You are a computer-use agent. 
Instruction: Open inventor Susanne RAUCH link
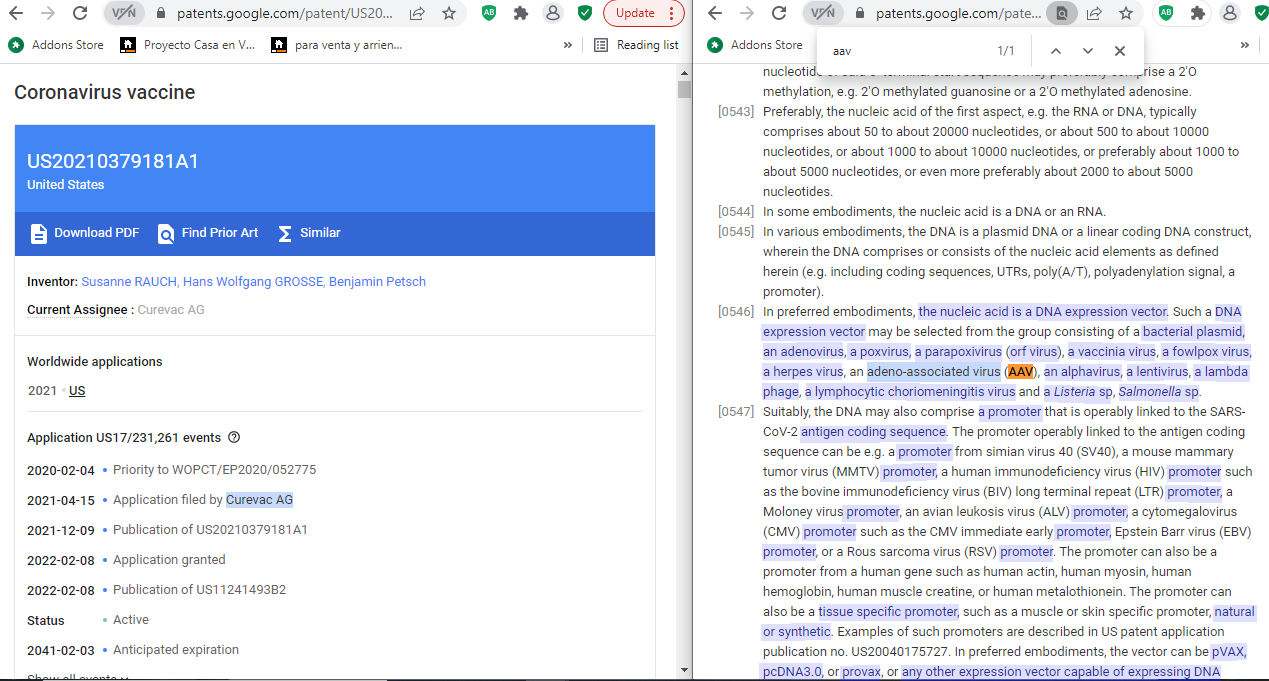(x=128, y=282)
